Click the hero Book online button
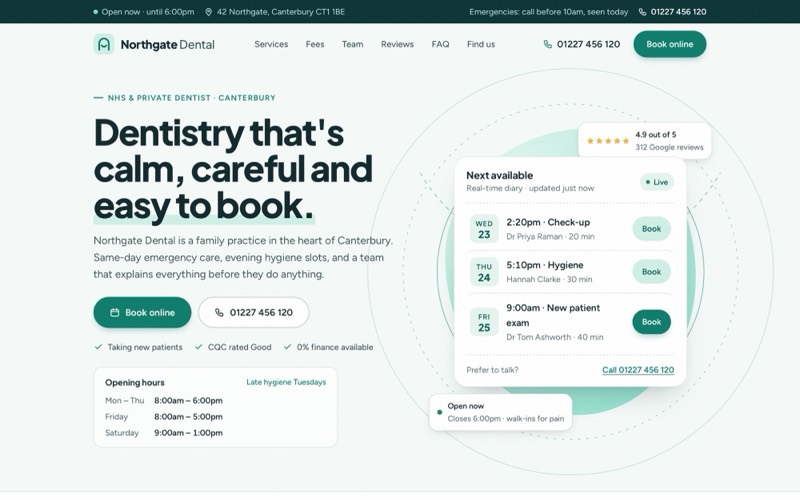The height and width of the screenshot is (500, 800). tap(142, 312)
